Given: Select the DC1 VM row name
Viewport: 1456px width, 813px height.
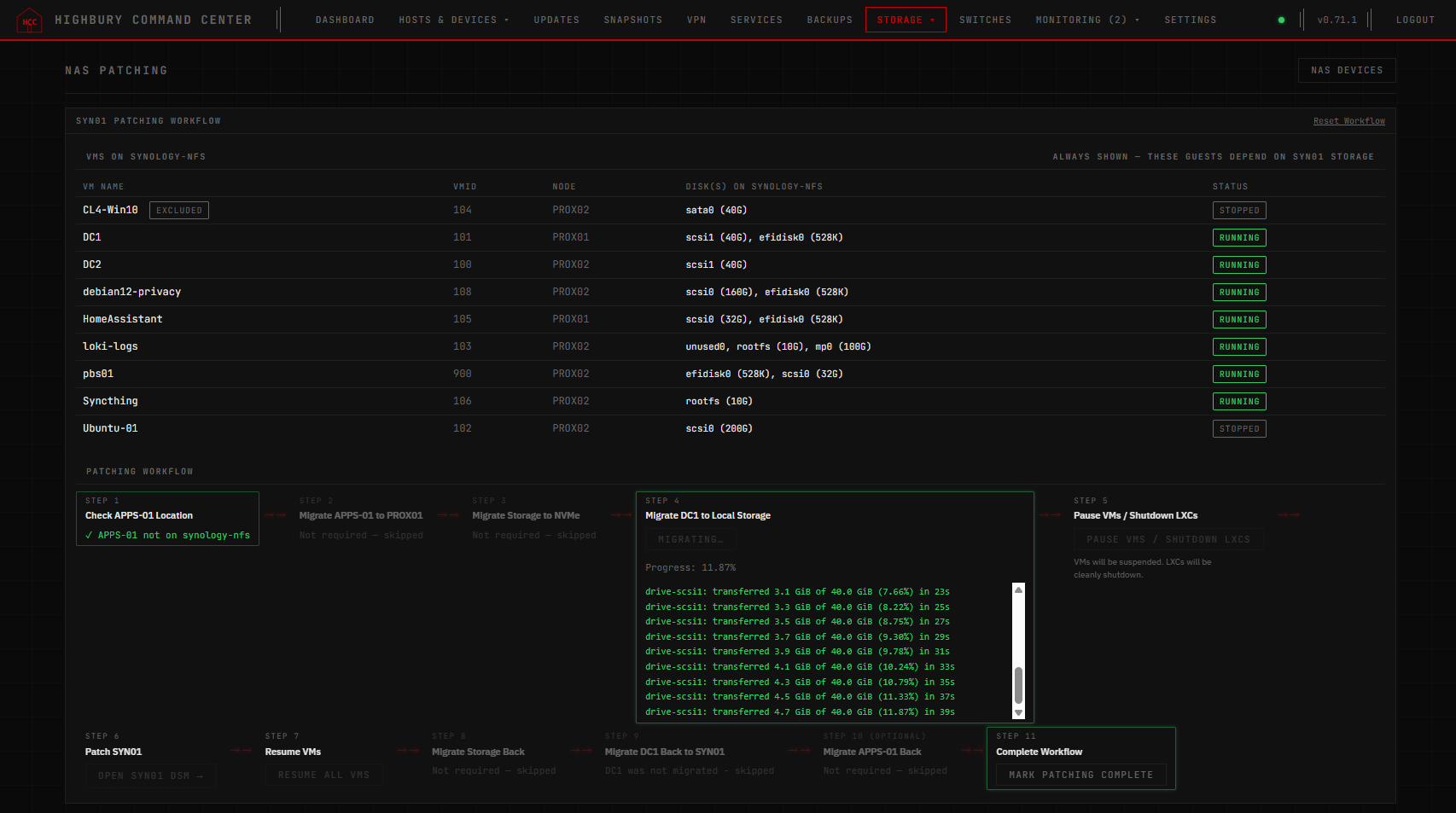Looking at the screenshot, I should (92, 237).
